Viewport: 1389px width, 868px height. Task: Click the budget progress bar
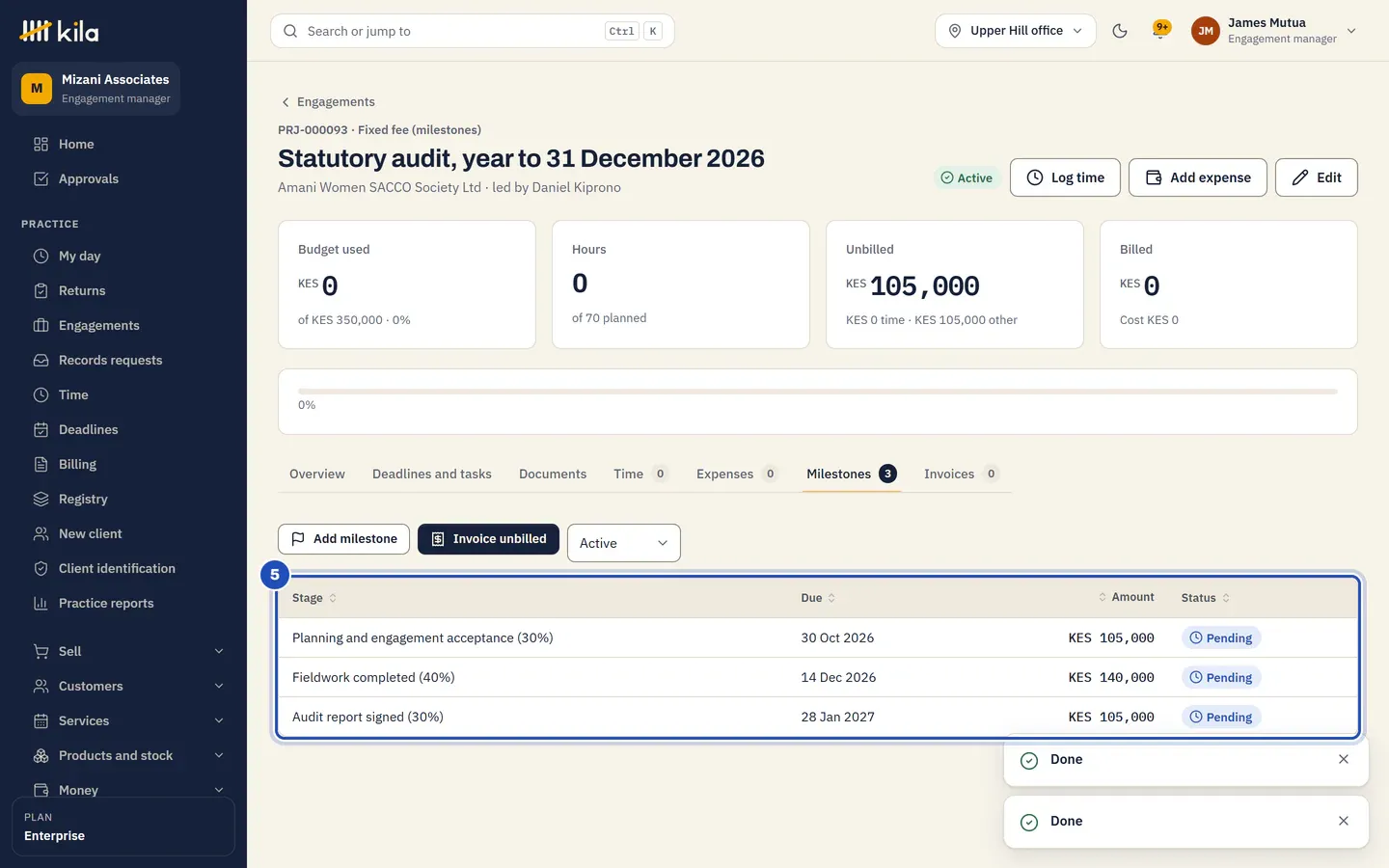coord(818,392)
